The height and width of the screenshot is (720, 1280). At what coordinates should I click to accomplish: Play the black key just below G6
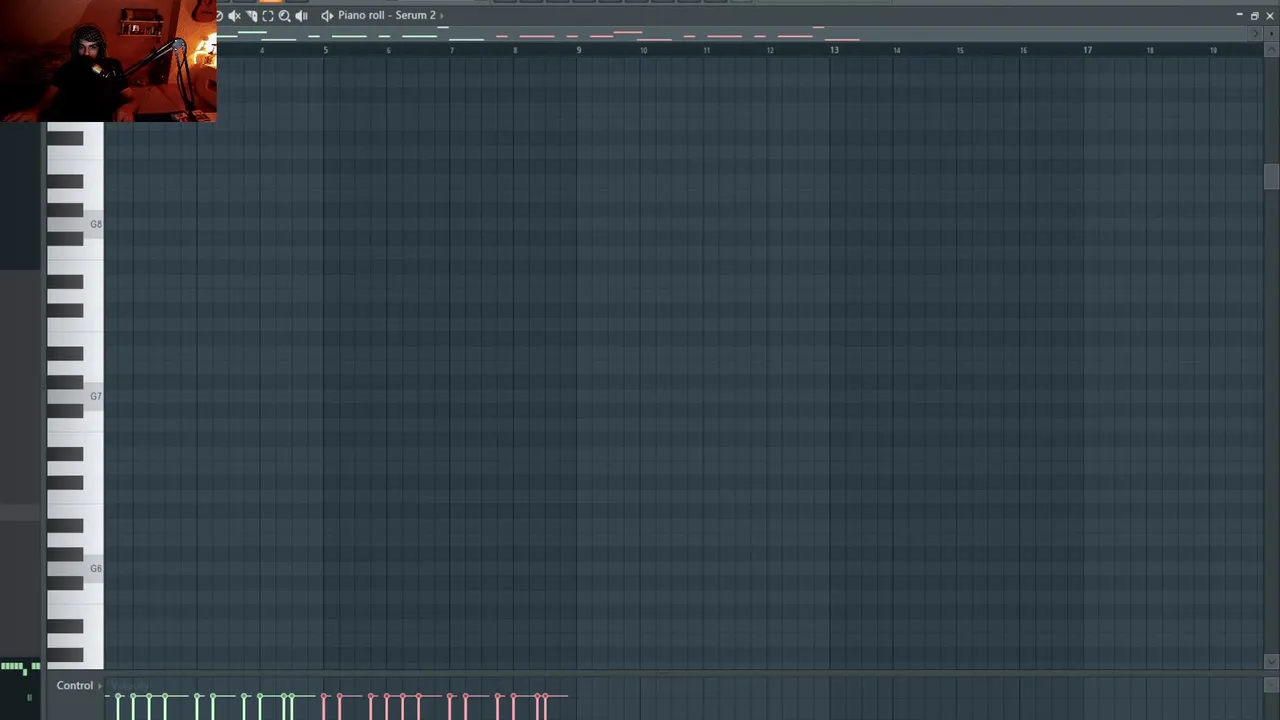pyautogui.click(x=65, y=583)
